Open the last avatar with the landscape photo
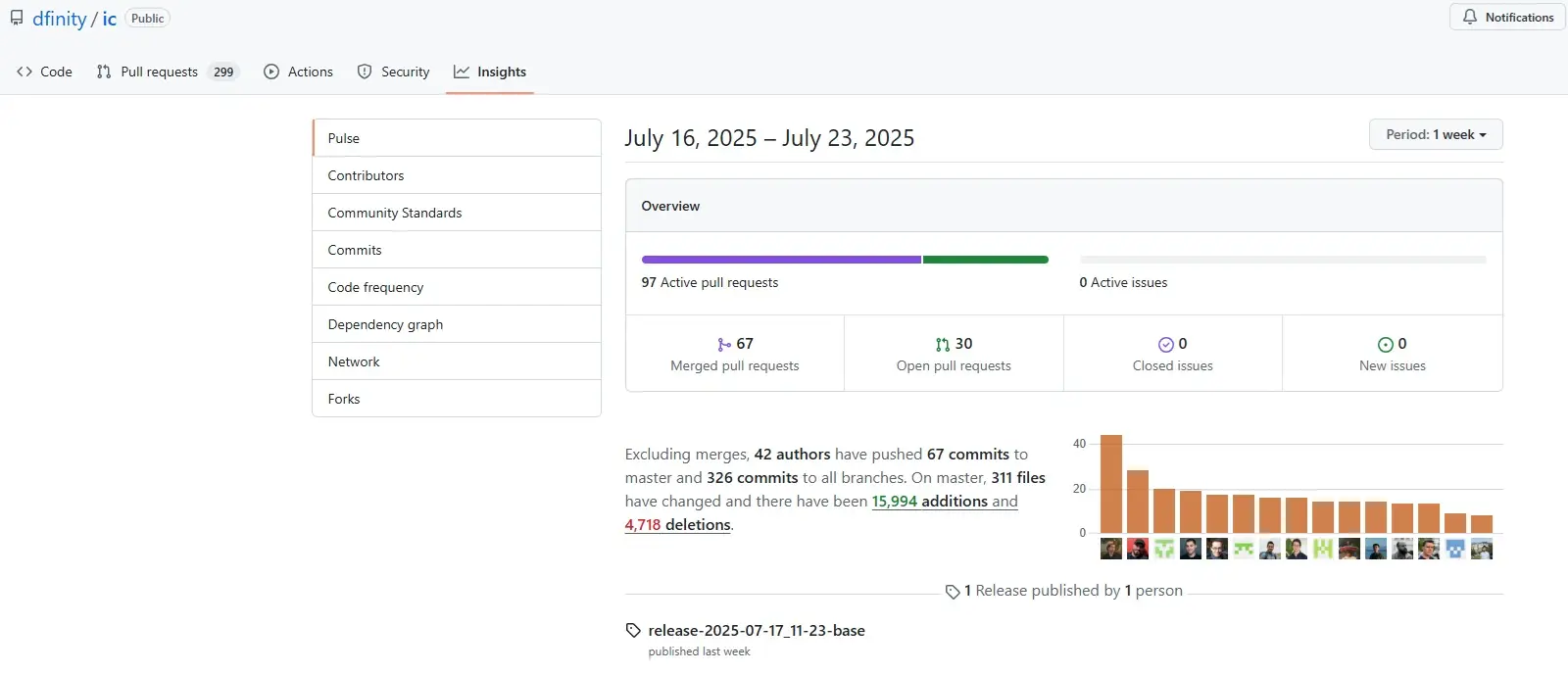Viewport: 1568px width, 674px height. coord(1482,549)
